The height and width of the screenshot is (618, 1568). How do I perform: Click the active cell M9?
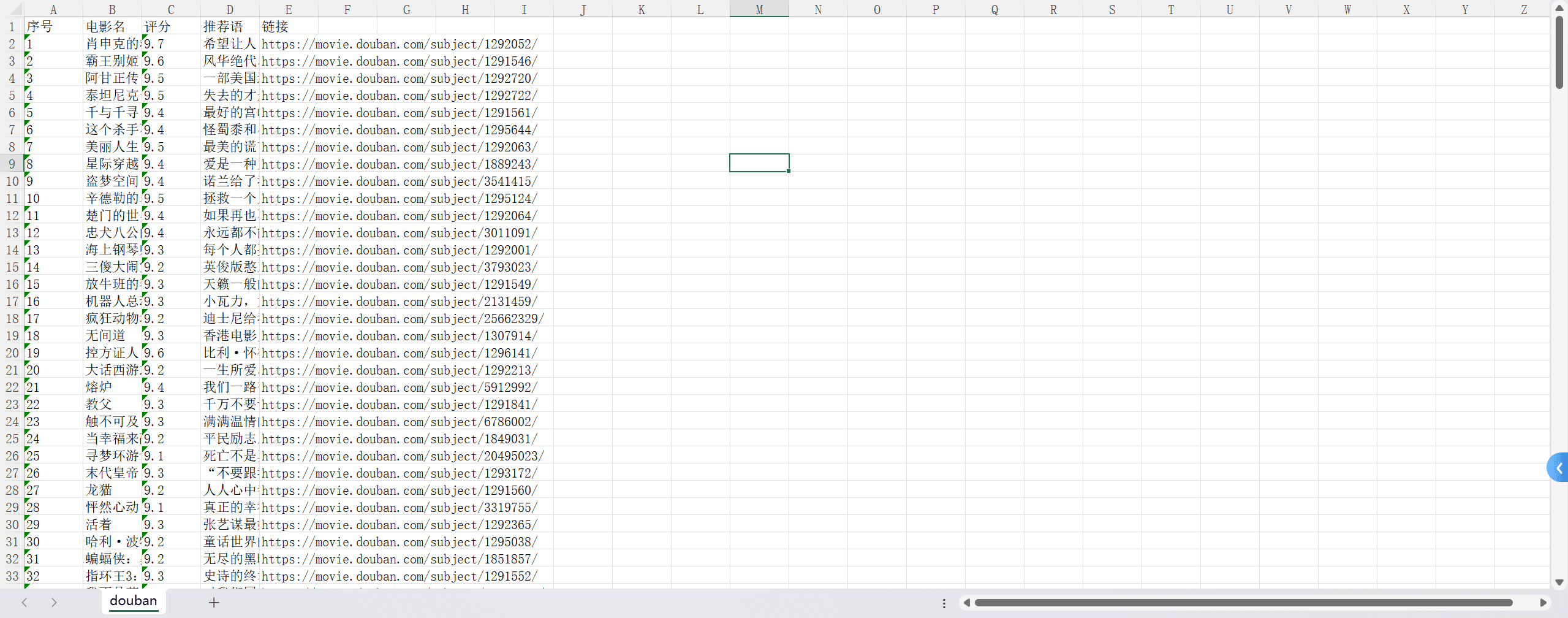click(x=759, y=163)
